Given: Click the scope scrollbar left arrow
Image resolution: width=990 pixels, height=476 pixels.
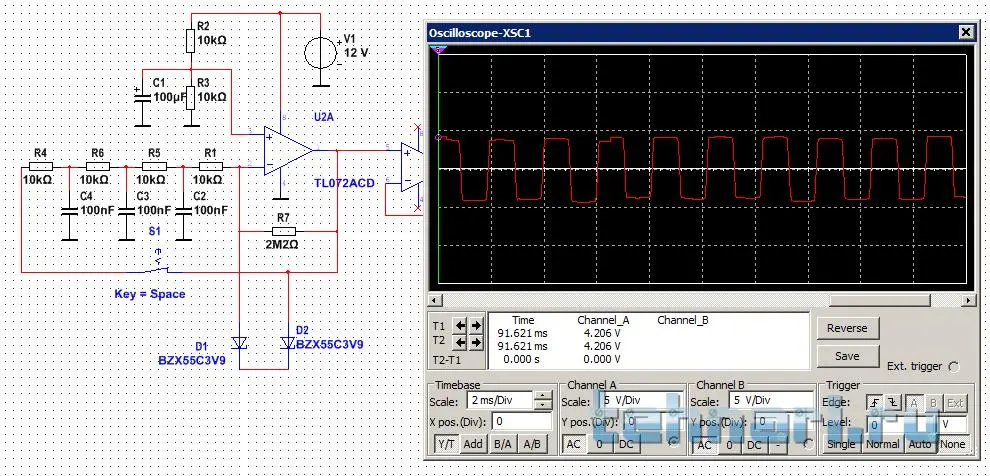Looking at the screenshot, I should pos(434,300).
